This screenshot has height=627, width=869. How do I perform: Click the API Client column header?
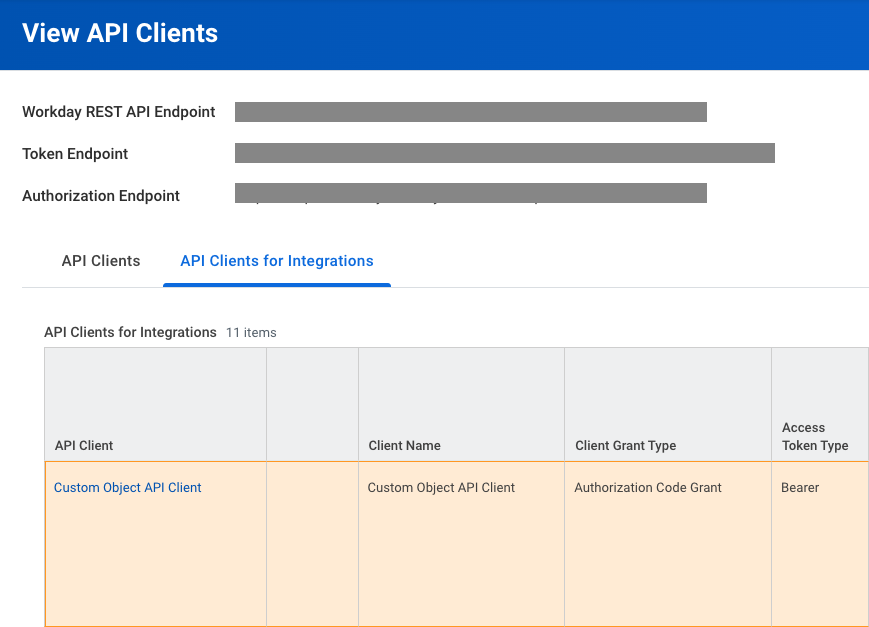point(156,405)
